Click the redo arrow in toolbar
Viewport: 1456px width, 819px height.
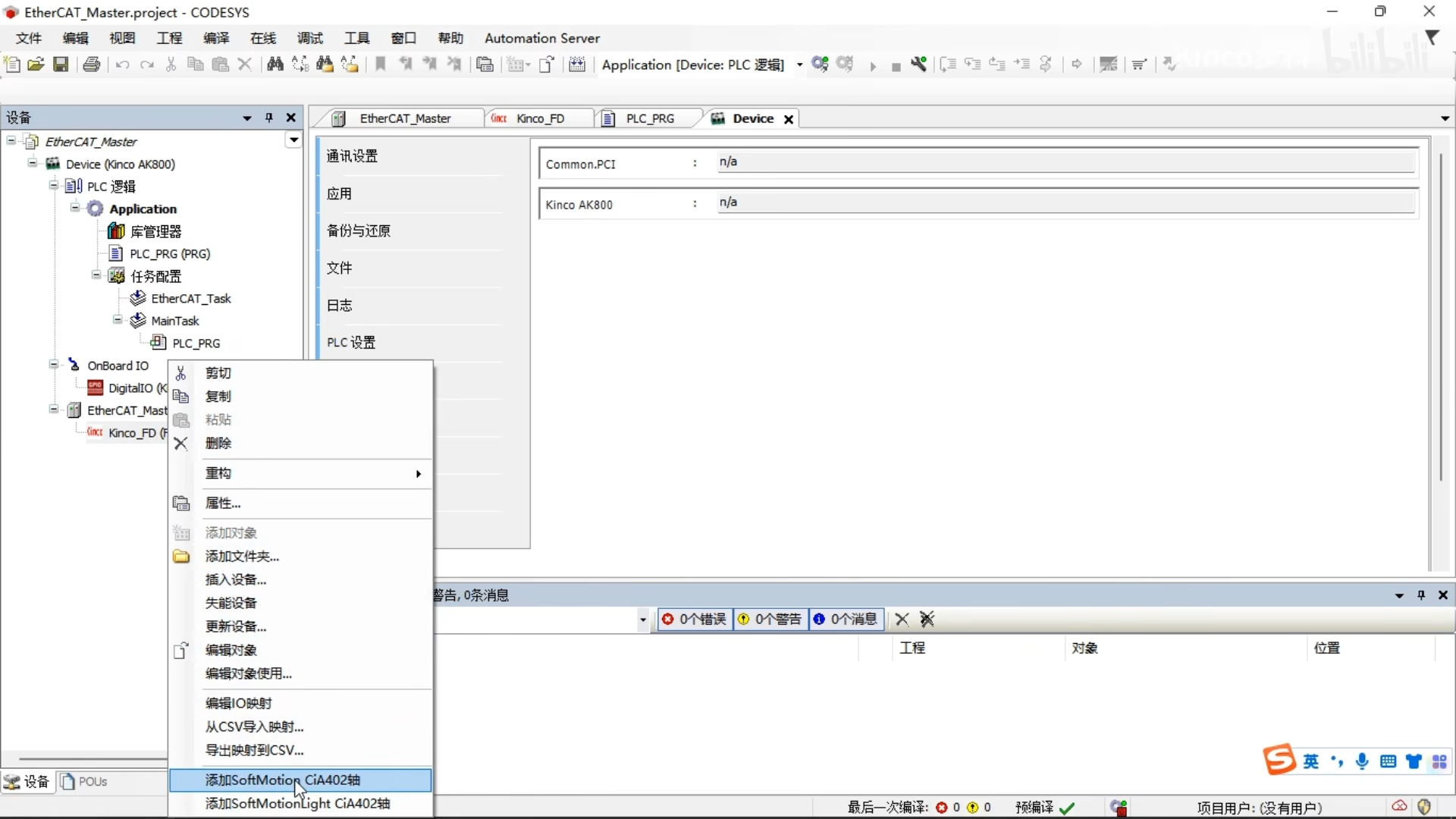[147, 65]
